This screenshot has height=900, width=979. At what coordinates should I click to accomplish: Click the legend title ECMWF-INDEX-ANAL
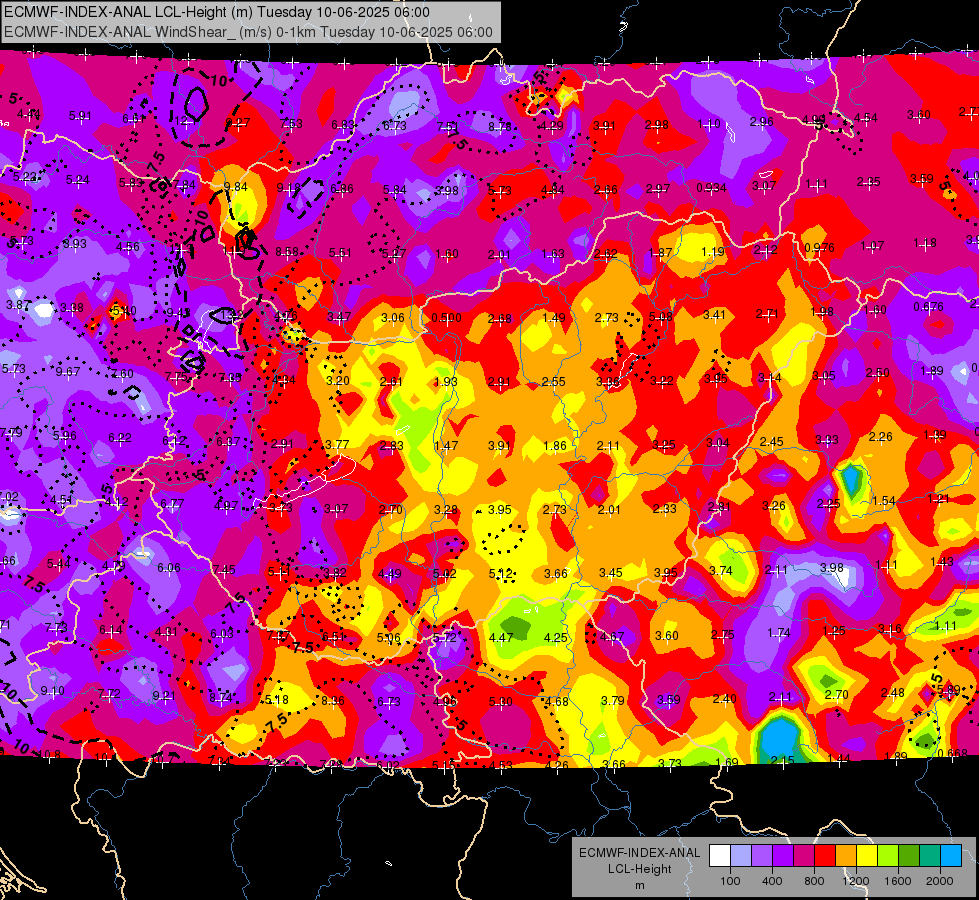click(639, 853)
